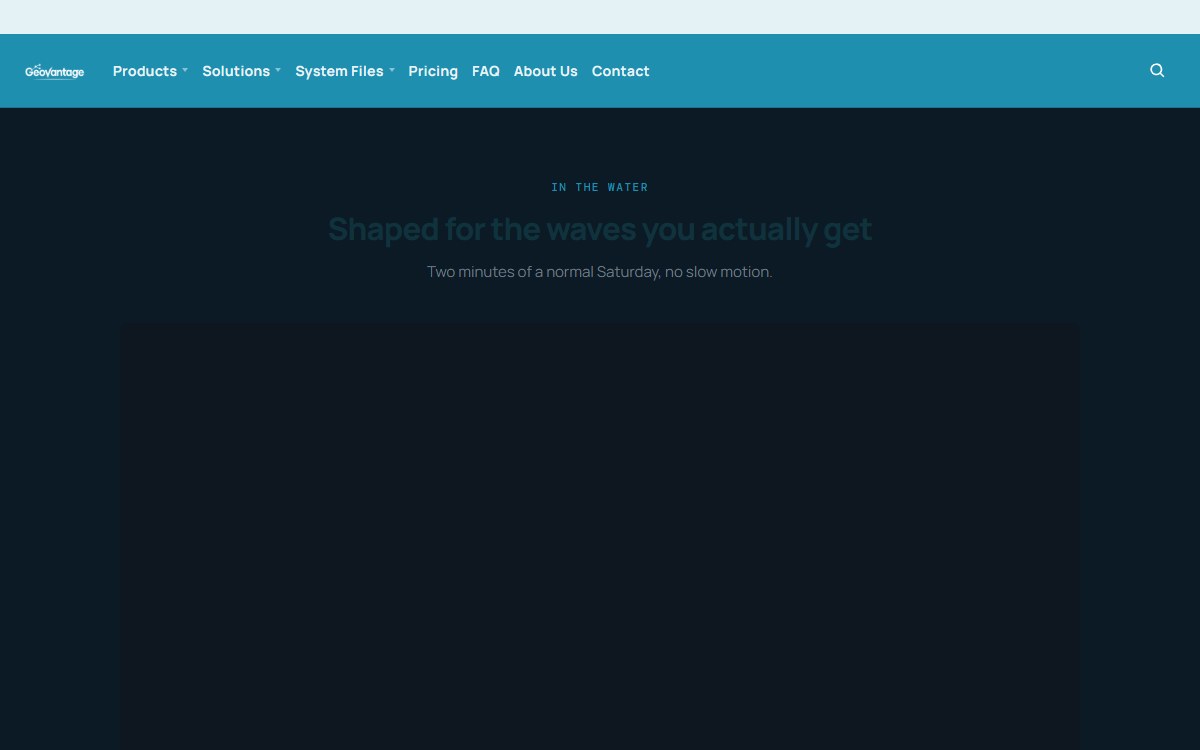Go to the Pricing page

pyautogui.click(x=433, y=71)
